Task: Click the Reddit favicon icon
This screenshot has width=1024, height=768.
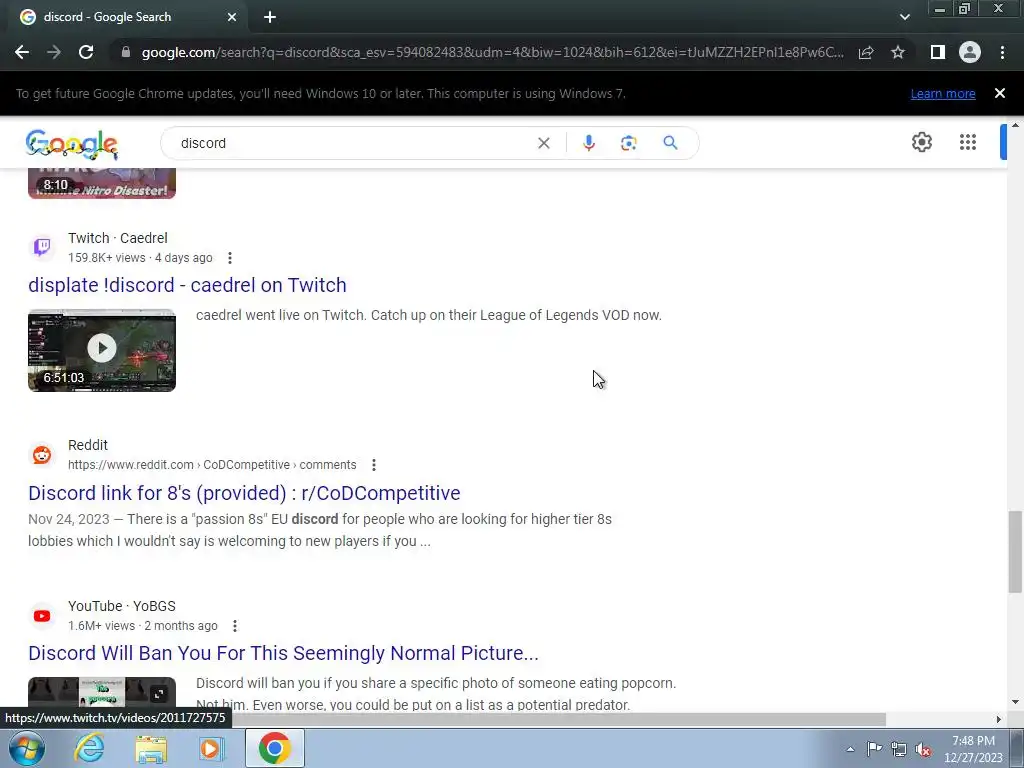Action: tap(42, 455)
